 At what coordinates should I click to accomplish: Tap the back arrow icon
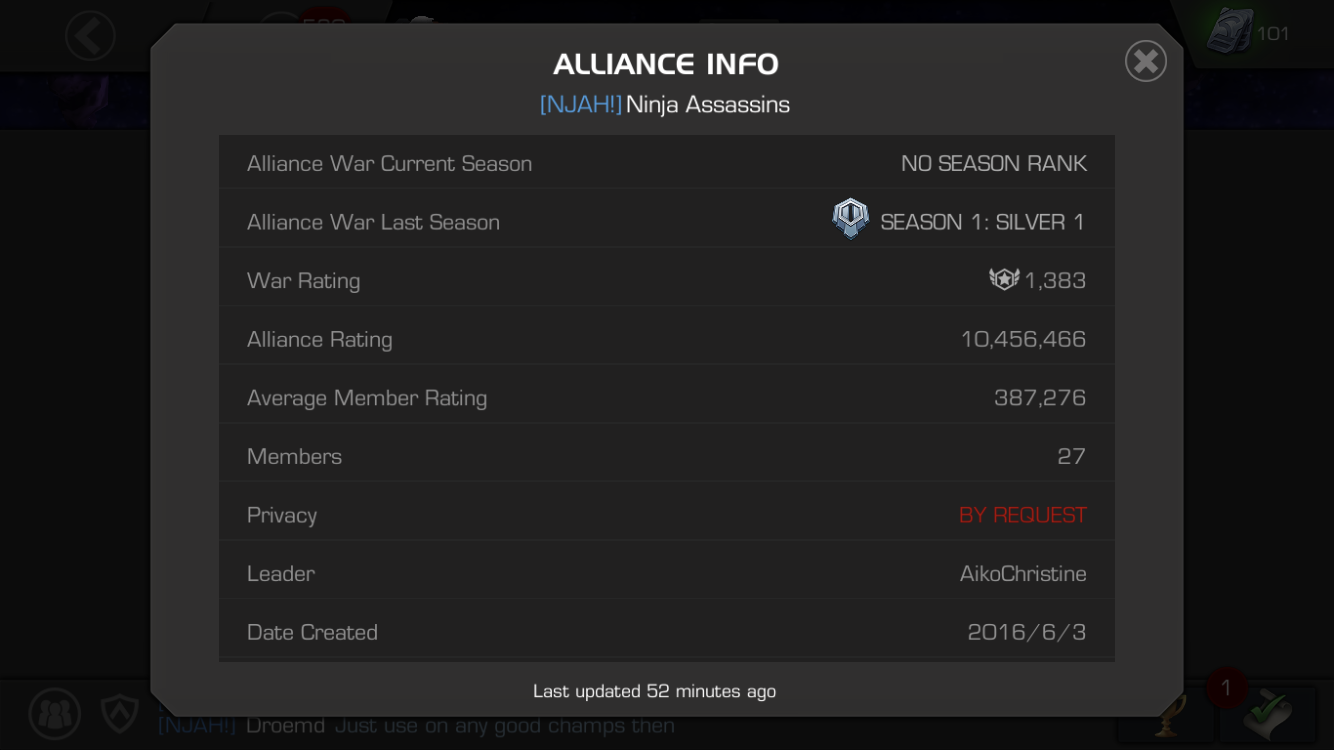pyautogui.click(x=90, y=36)
